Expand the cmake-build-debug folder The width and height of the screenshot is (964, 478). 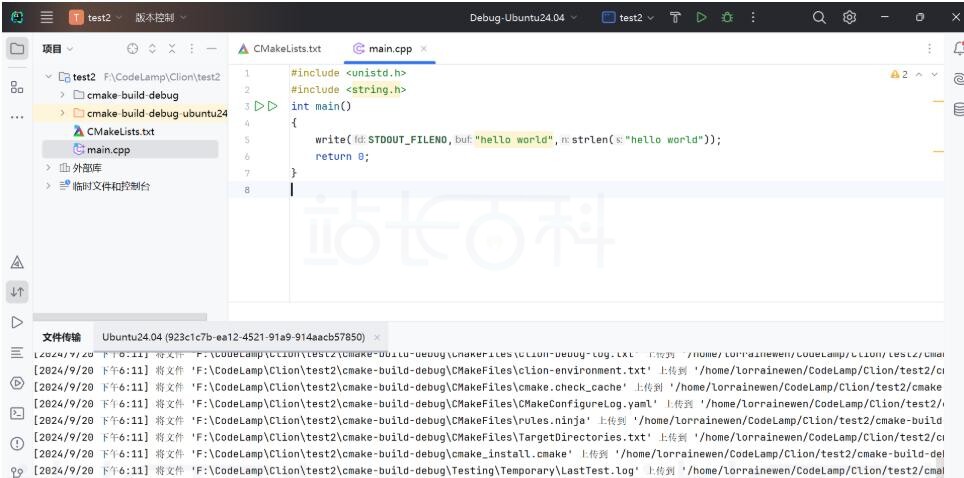pyautogui.click(x=63, y=95)
